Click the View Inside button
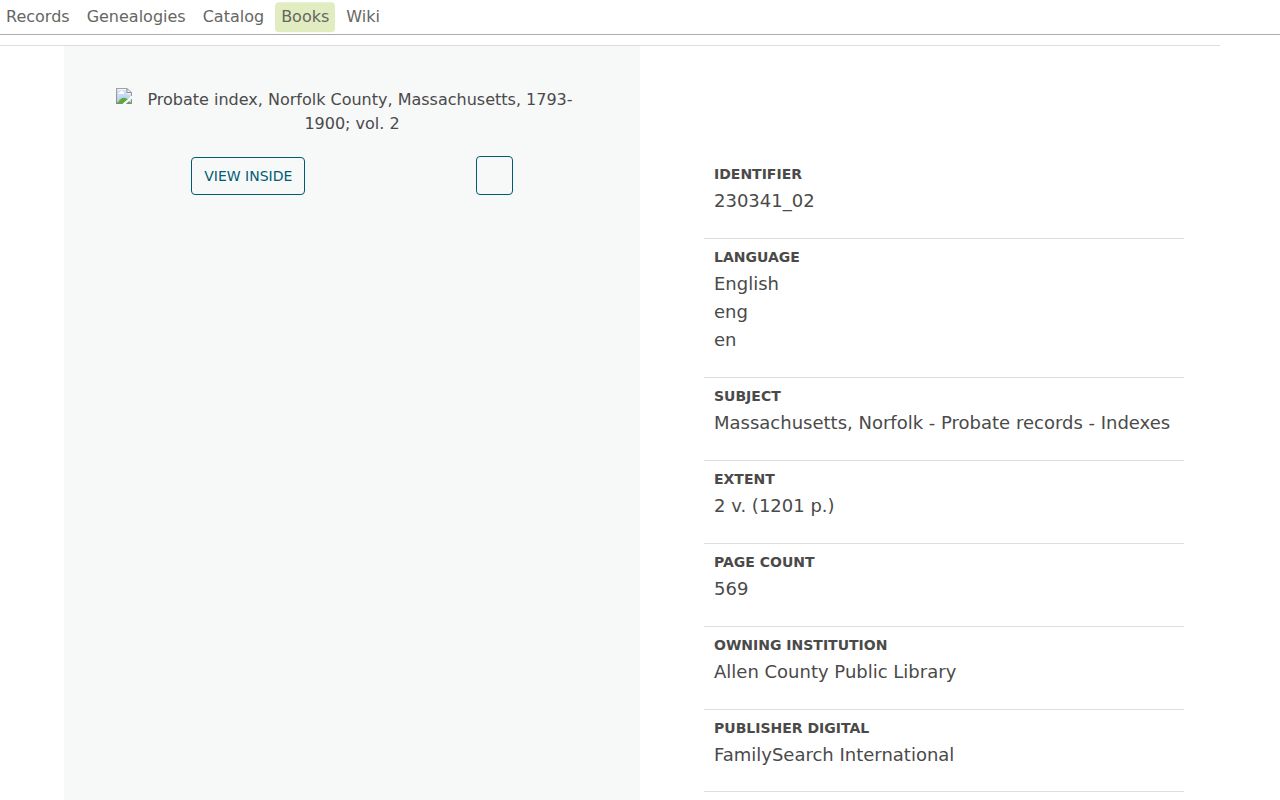Image resolution: width=1280 pixels, height=800 pixels. coord(248,176)
